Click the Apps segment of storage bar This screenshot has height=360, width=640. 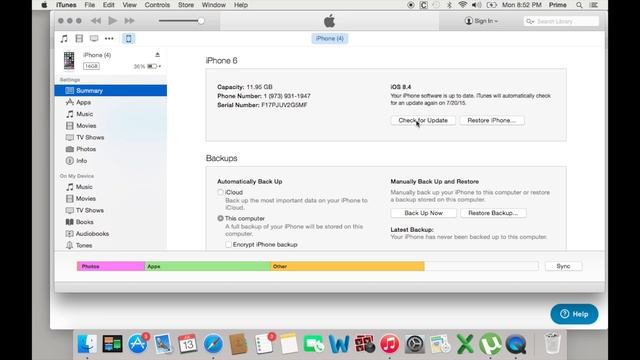click(208, 266)
